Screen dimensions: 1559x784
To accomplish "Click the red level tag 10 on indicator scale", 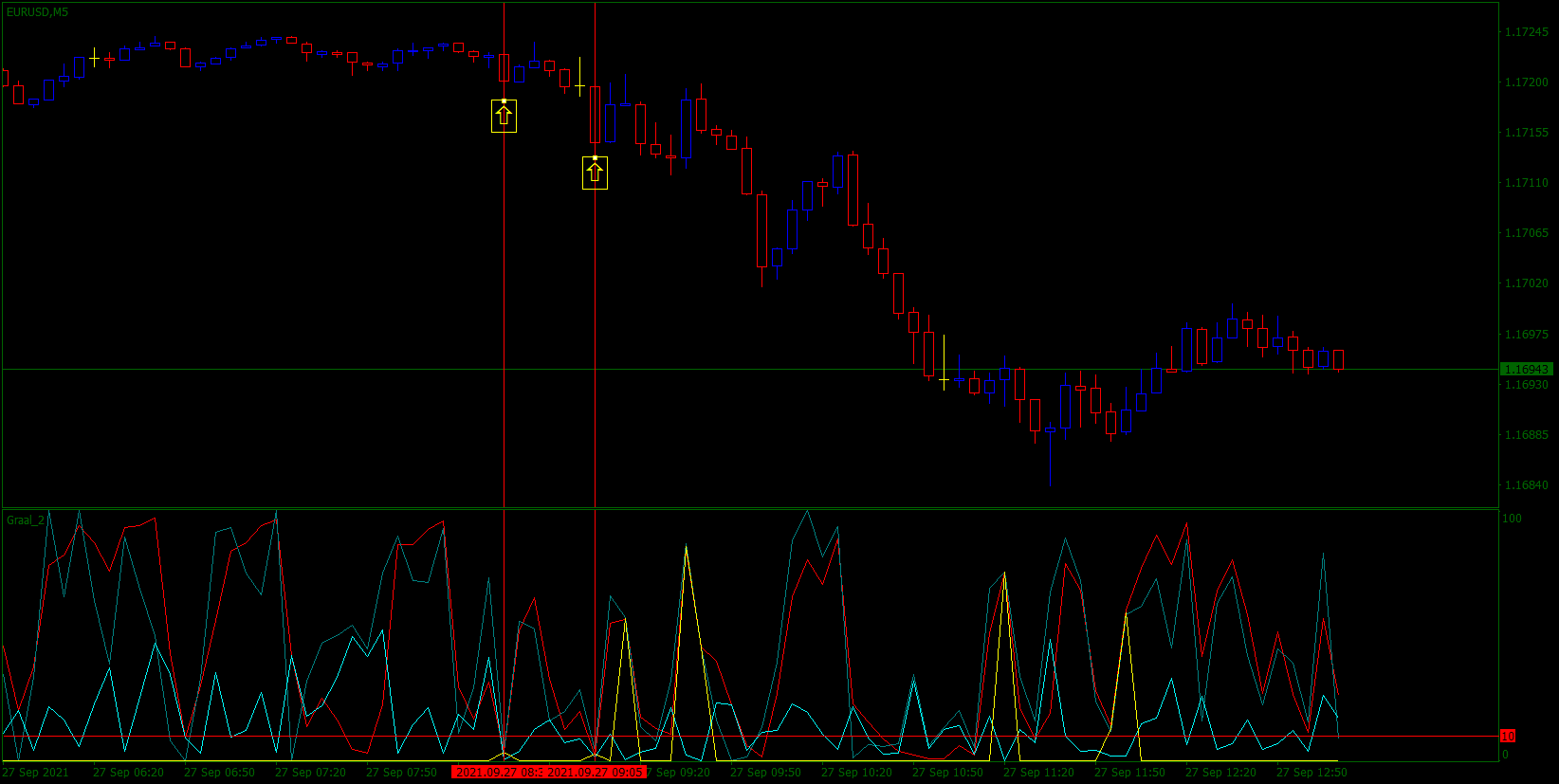I will 1508,737.
